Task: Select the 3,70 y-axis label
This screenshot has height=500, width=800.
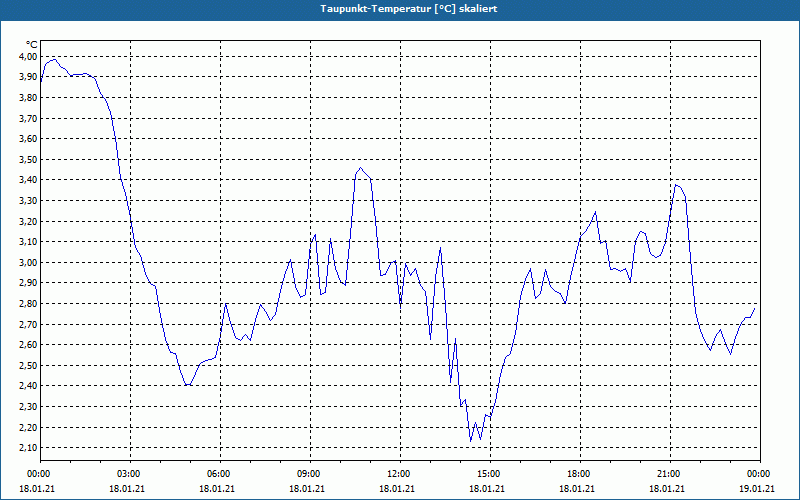Action: coord(29,118)
